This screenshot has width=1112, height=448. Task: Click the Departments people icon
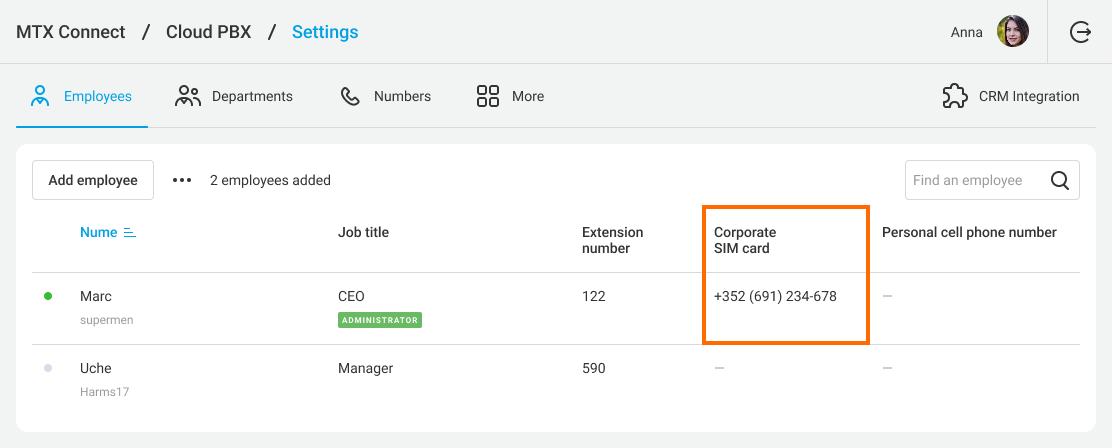coord(188,96)
